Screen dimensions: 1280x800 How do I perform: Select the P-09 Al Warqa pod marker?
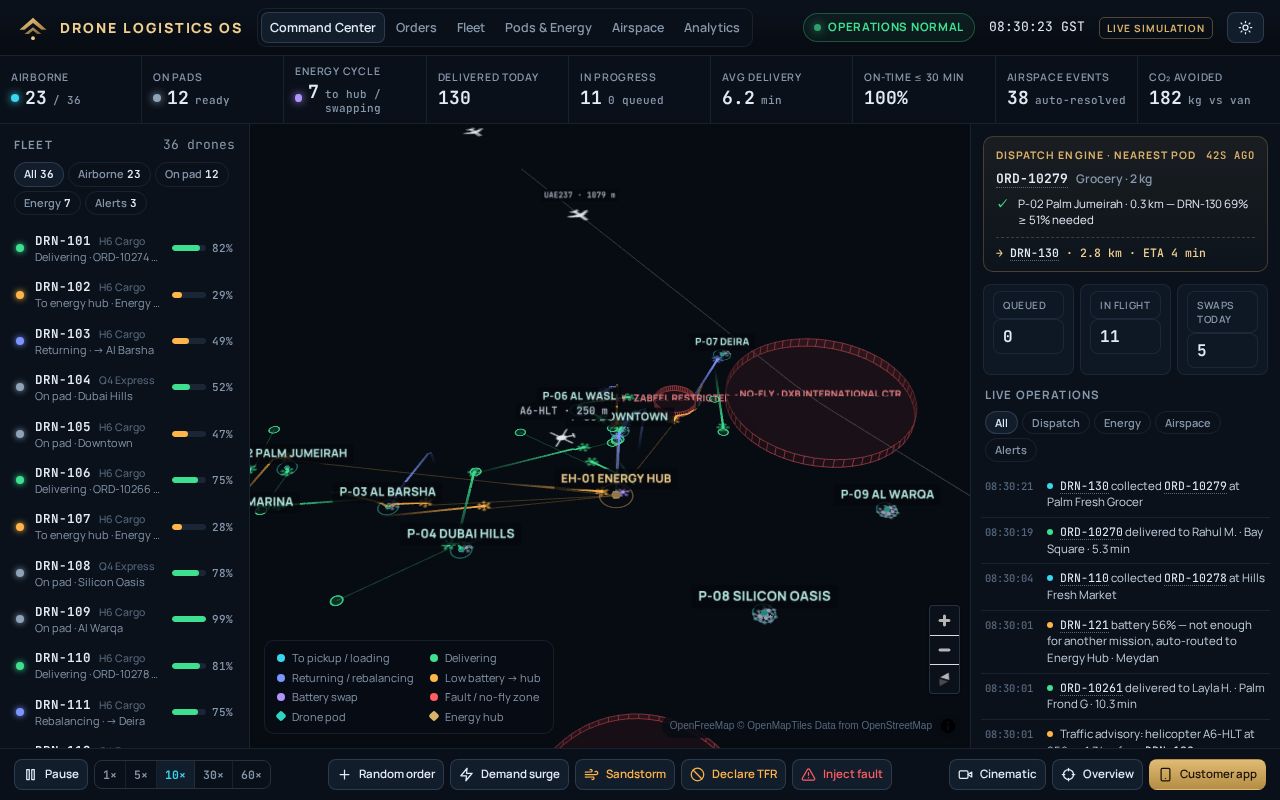(x=887, y=511)
